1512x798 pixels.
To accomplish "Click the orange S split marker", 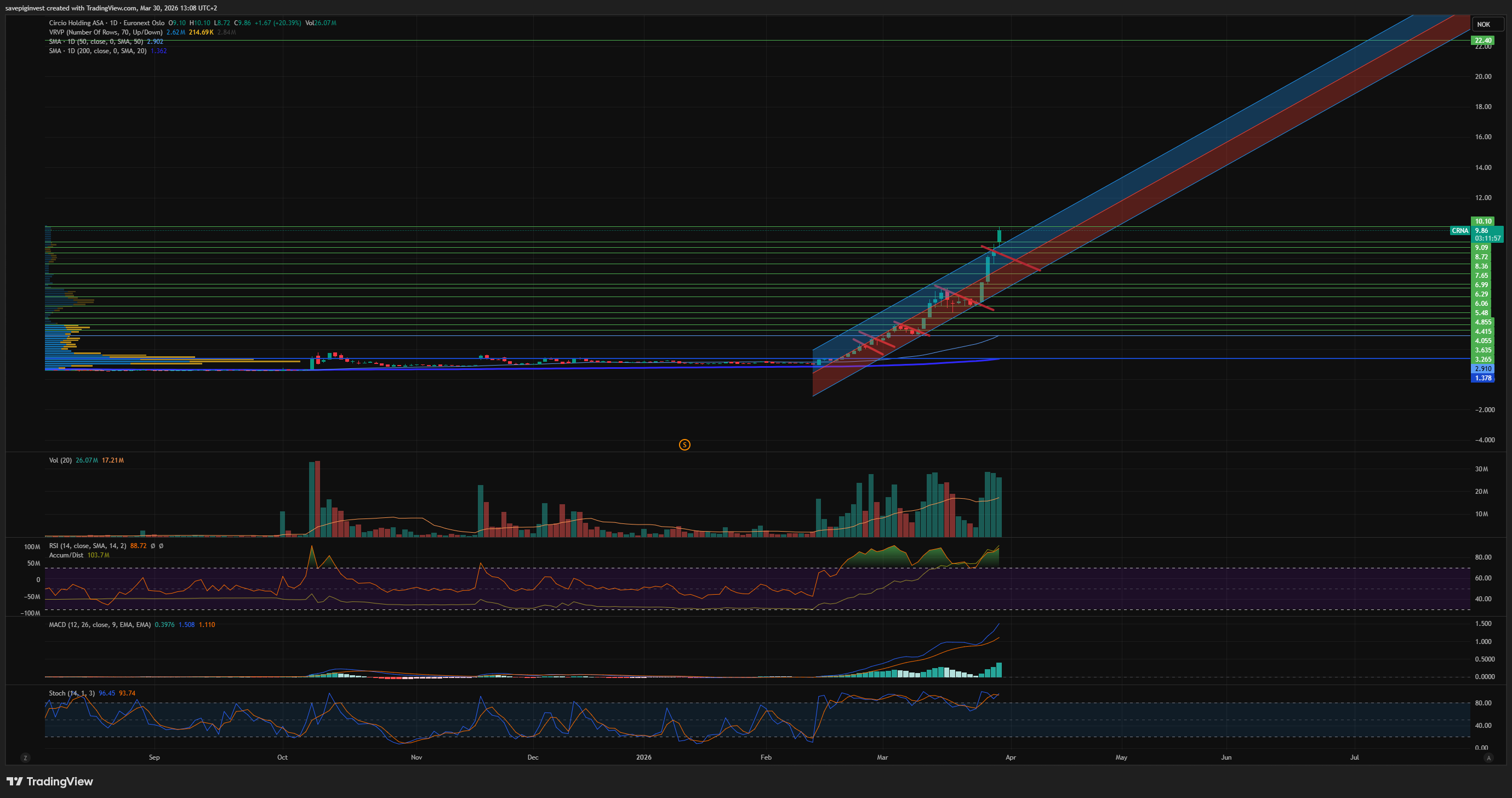I will tap(684, 445).
